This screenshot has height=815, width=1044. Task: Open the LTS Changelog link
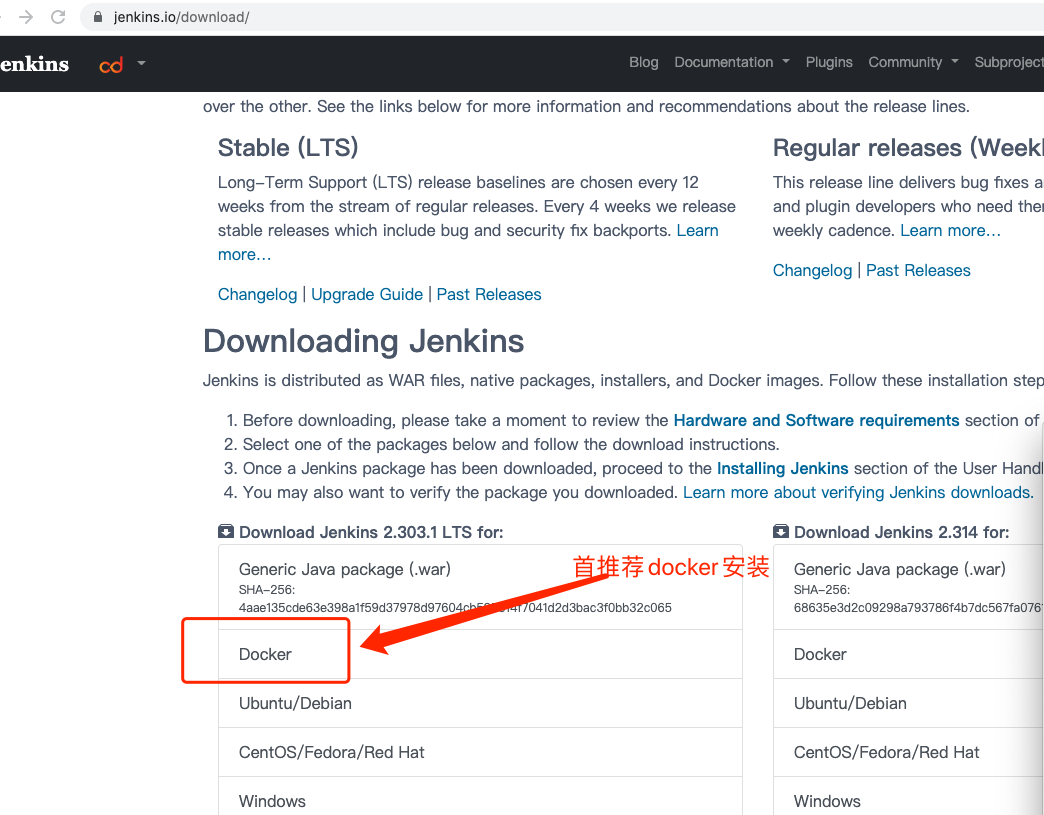click(257, 294)
